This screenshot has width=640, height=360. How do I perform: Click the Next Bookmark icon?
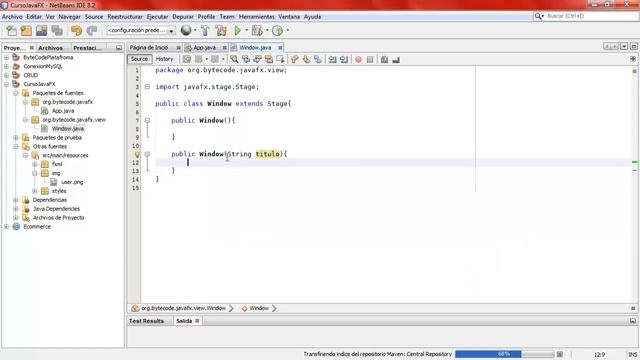(x=306, y=59)
